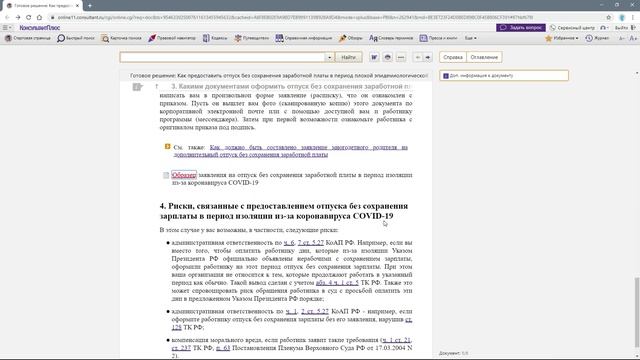
Task: Increase the font size
Action: [633, 38]
